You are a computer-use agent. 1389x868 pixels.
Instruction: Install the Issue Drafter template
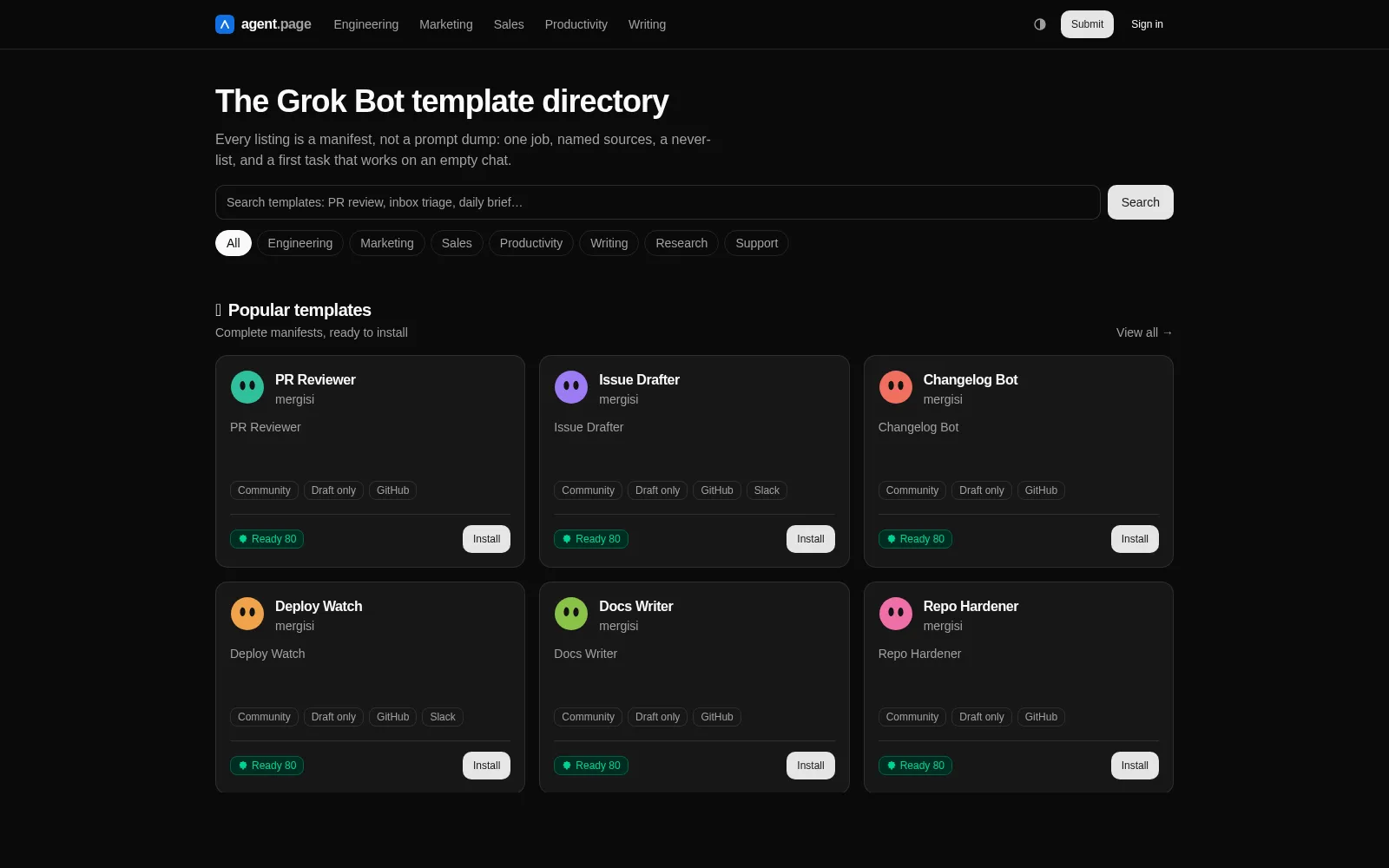pyautogui.click(x=811, y=539)
